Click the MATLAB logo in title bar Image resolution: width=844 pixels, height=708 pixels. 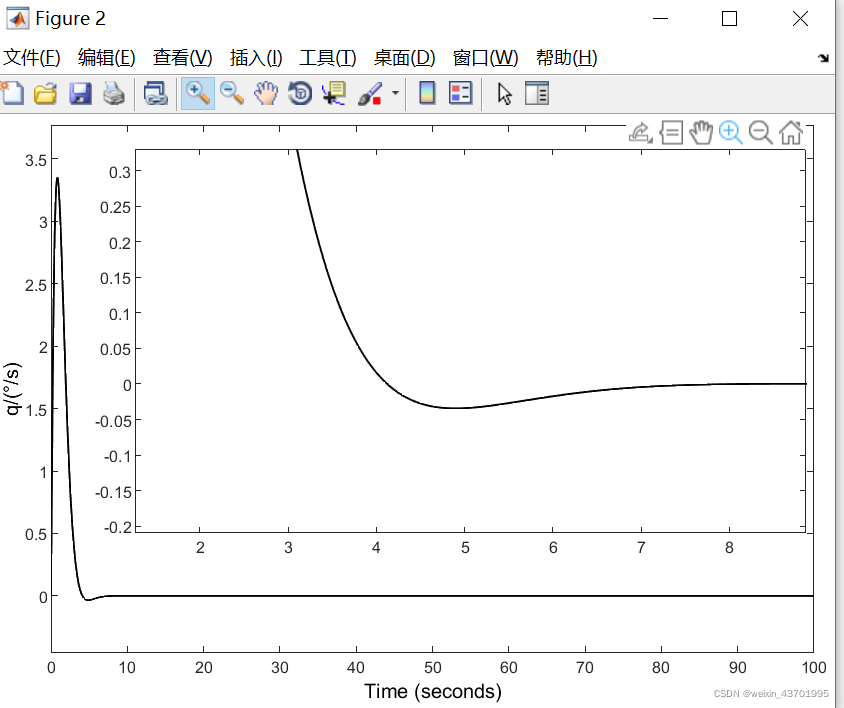(x=17, y=19)
